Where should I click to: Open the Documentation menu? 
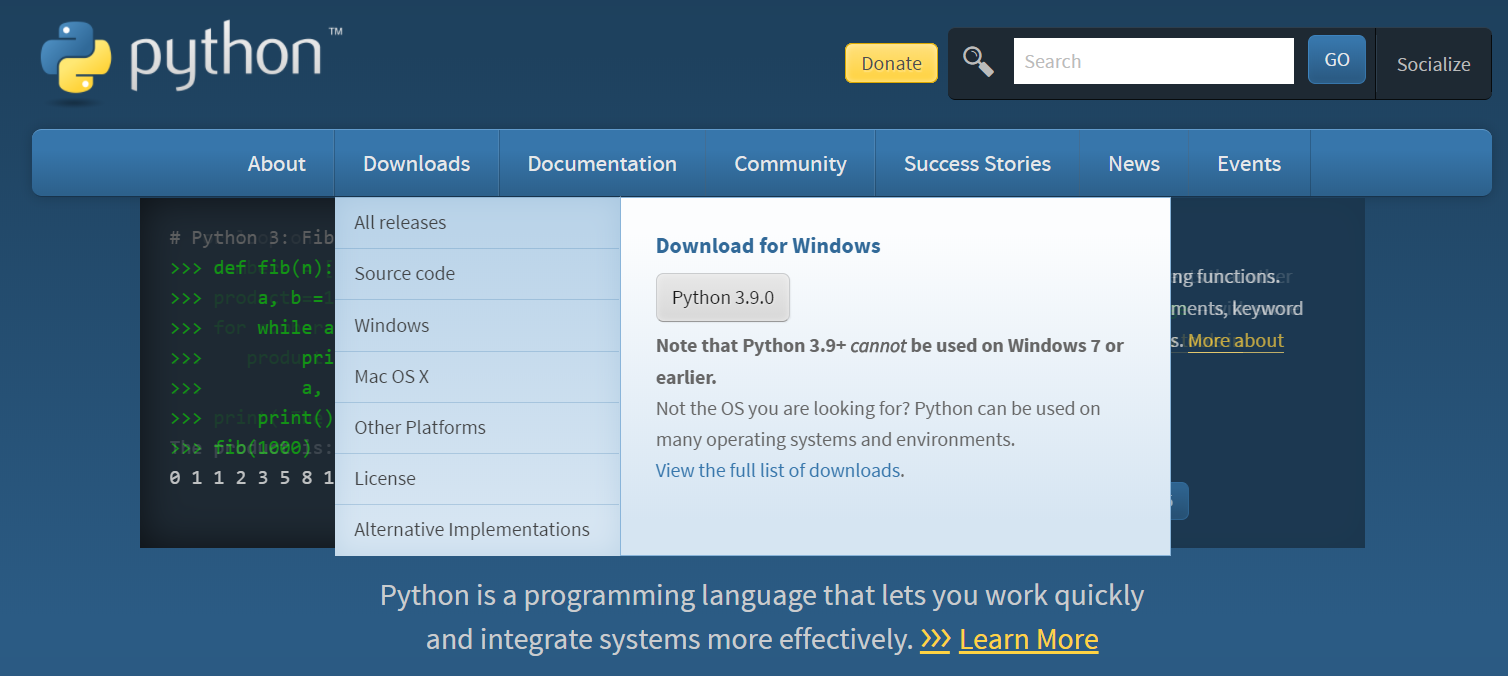(x=602, y=163)
